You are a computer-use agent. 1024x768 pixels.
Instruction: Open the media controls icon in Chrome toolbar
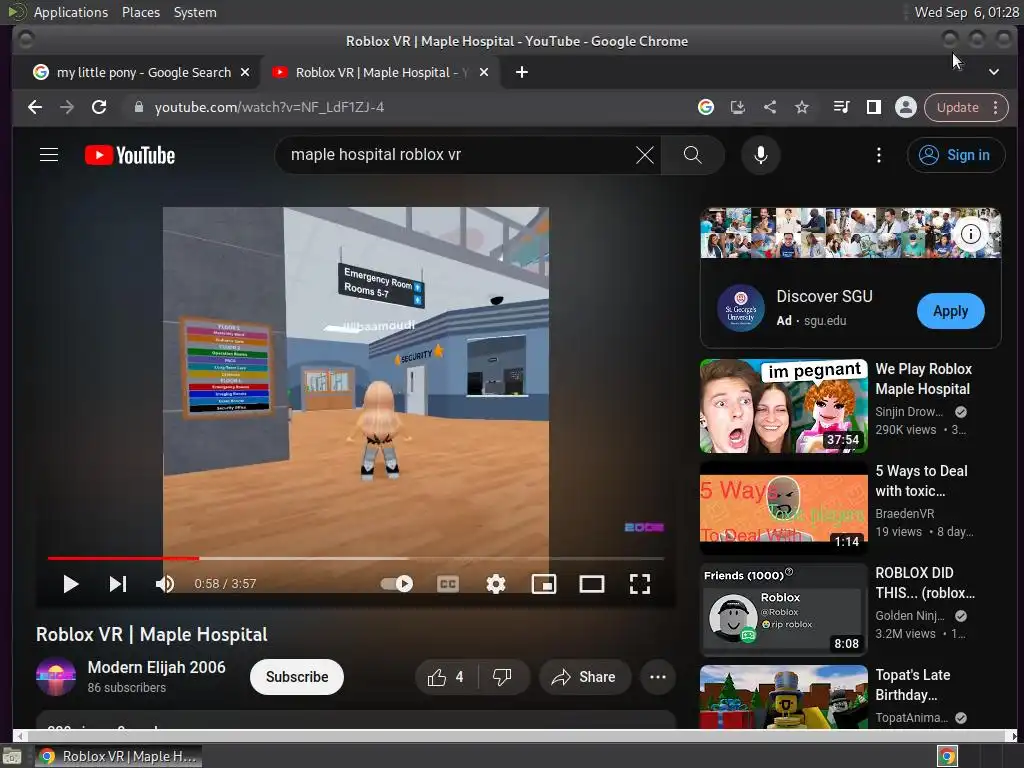(x=842, y=107)
